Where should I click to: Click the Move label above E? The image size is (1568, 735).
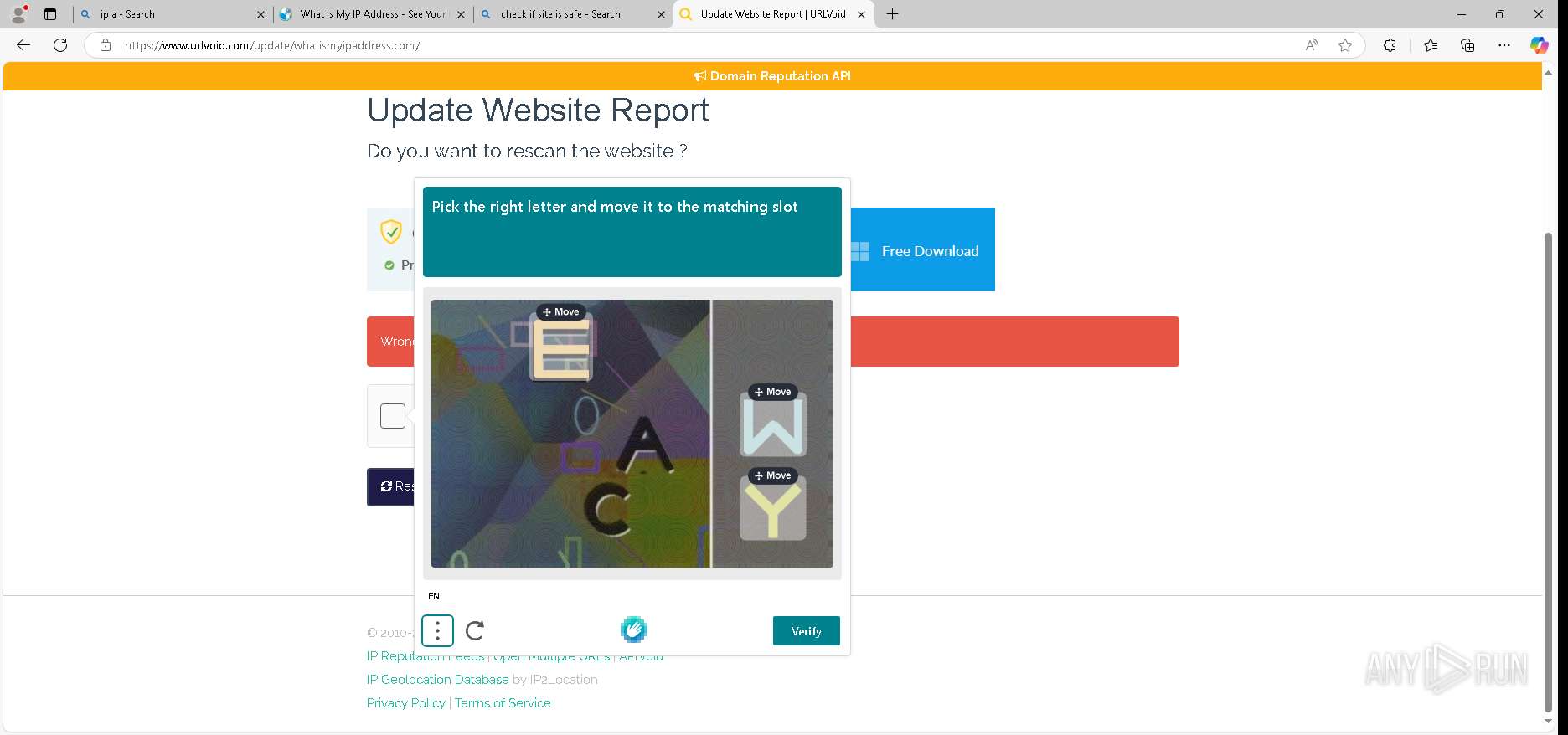tap(561, 311)
